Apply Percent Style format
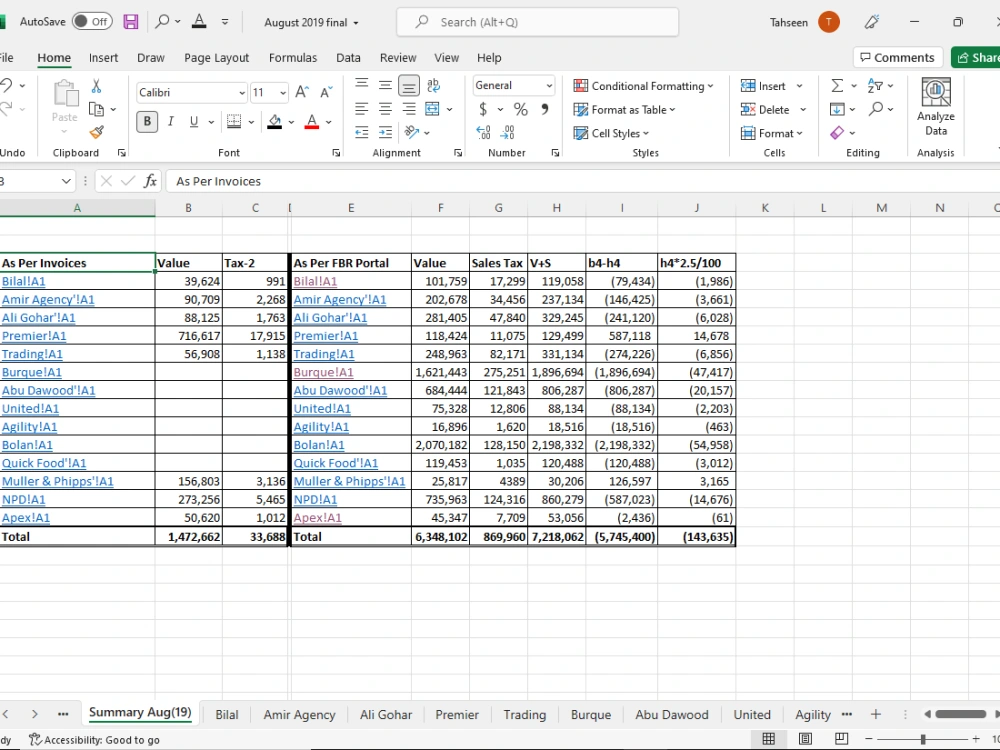Viewport: 1000px width, 750px height. pos(521,110)
